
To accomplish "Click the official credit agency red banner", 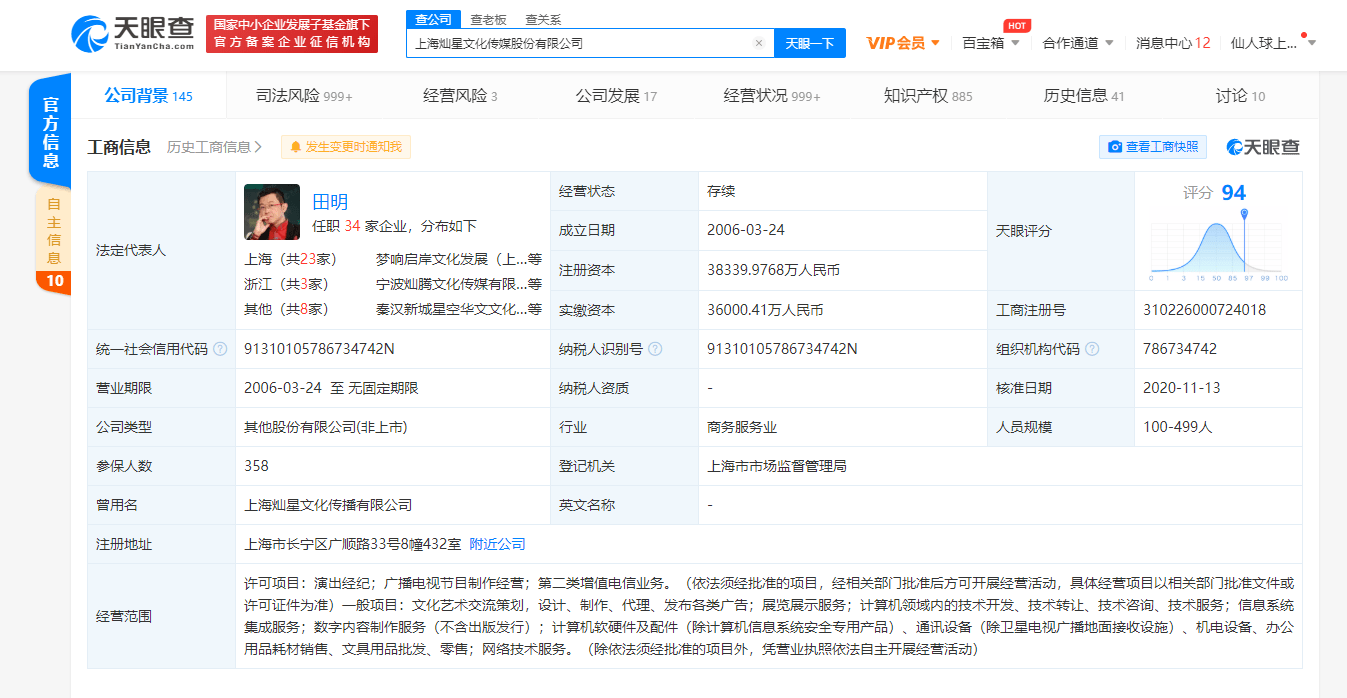I will click(292, 34).
